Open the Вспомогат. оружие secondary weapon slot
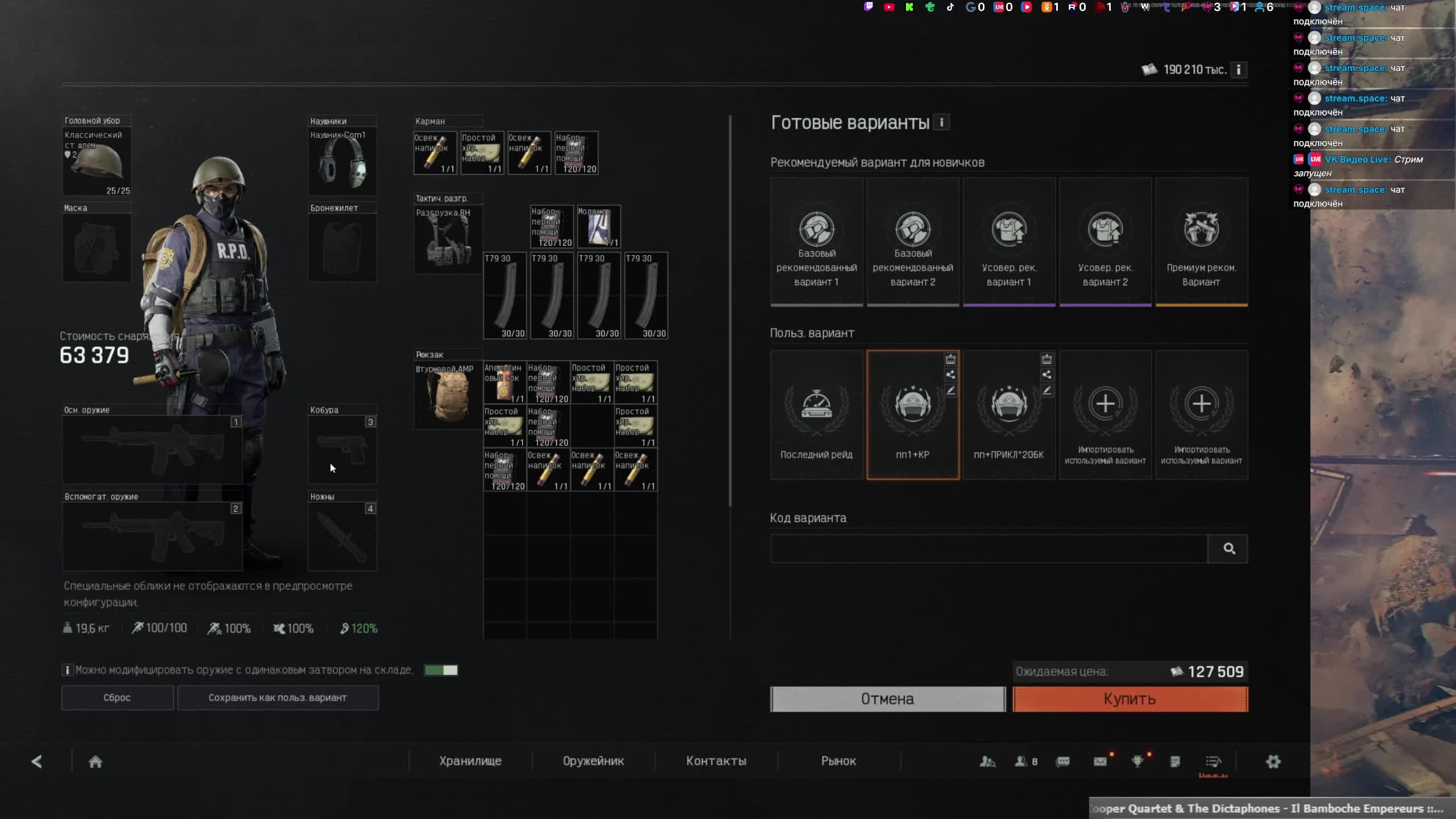The width and height of the screenshot is (1456, 819). (x=152, y=536)
